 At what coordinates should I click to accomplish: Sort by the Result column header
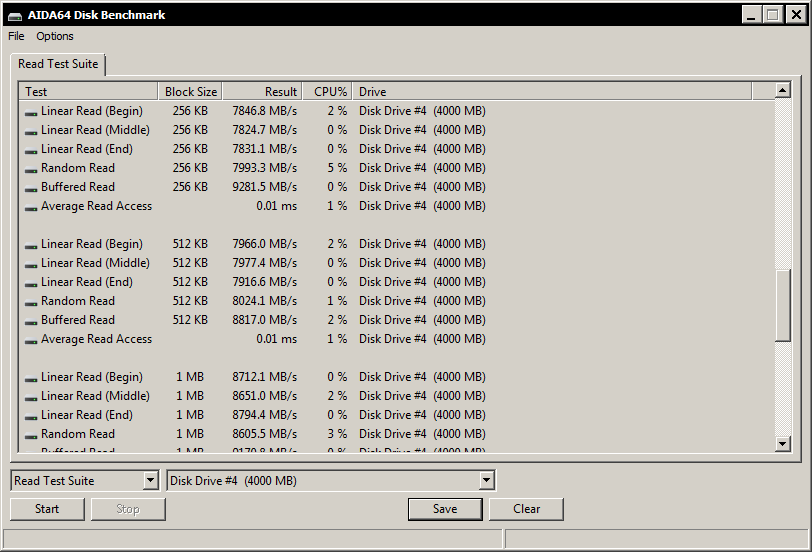pos(261,92)
